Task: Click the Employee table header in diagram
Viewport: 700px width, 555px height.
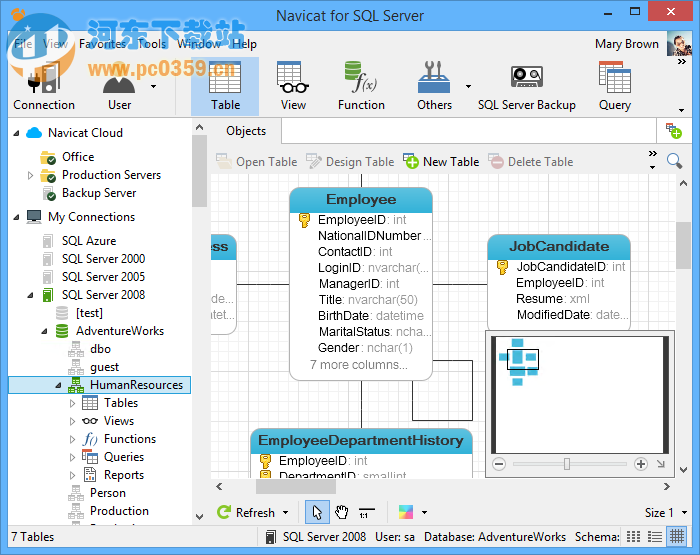Action: [x=361, y=200]
